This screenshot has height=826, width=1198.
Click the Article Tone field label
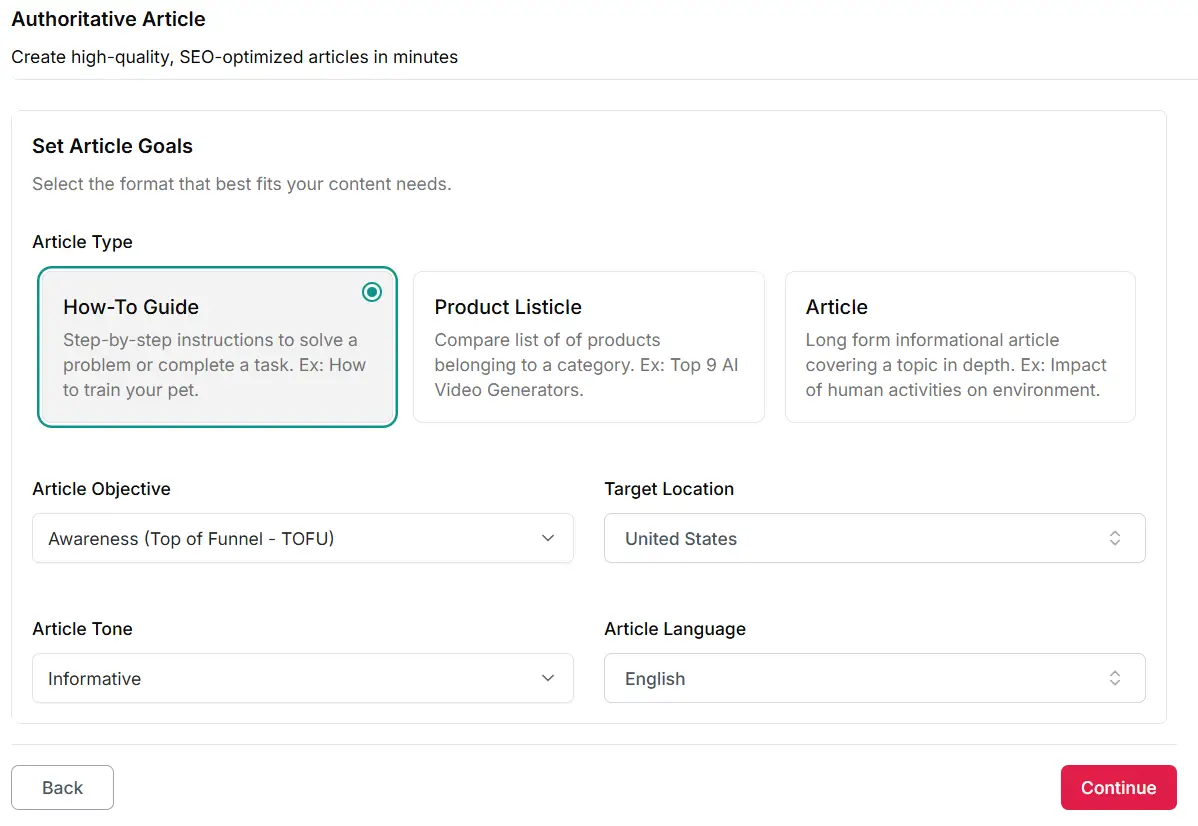coord(82,629)
